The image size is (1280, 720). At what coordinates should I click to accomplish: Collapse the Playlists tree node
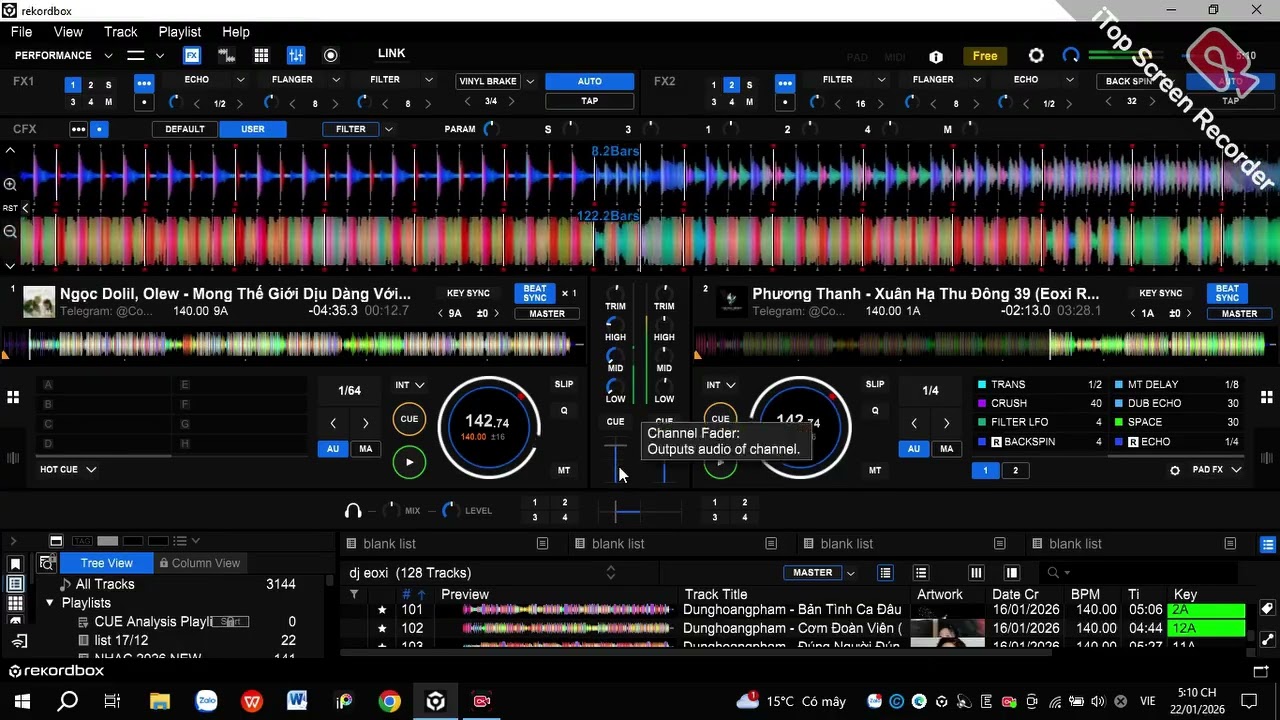coord(50,603)
